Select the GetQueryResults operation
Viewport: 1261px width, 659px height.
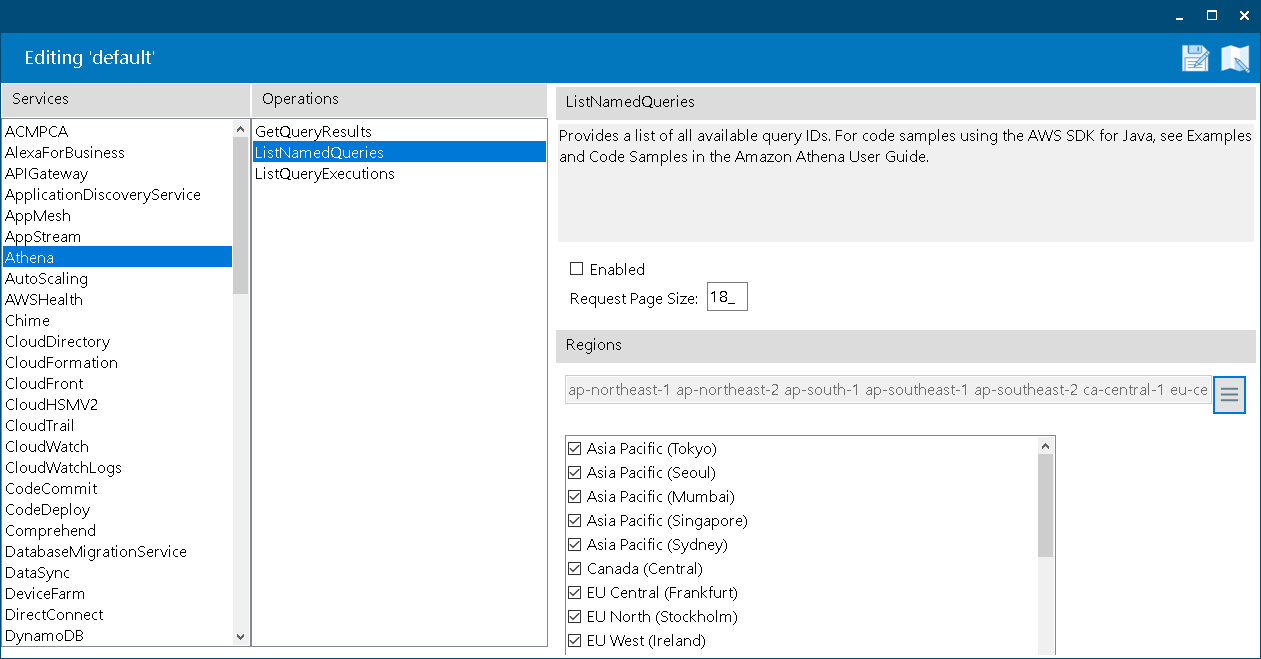pos(399,132)
